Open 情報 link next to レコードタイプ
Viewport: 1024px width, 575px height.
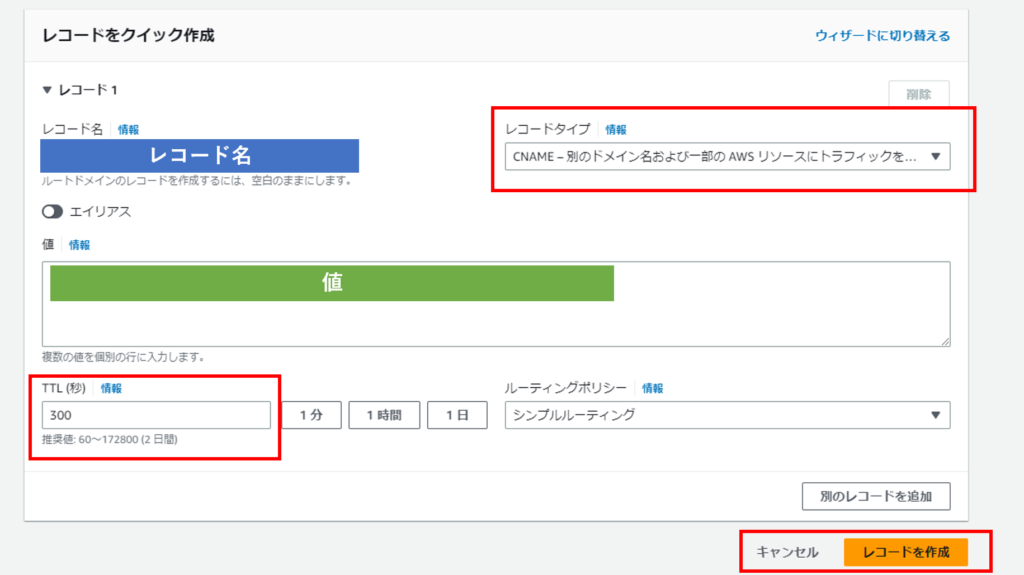point(616,129)
